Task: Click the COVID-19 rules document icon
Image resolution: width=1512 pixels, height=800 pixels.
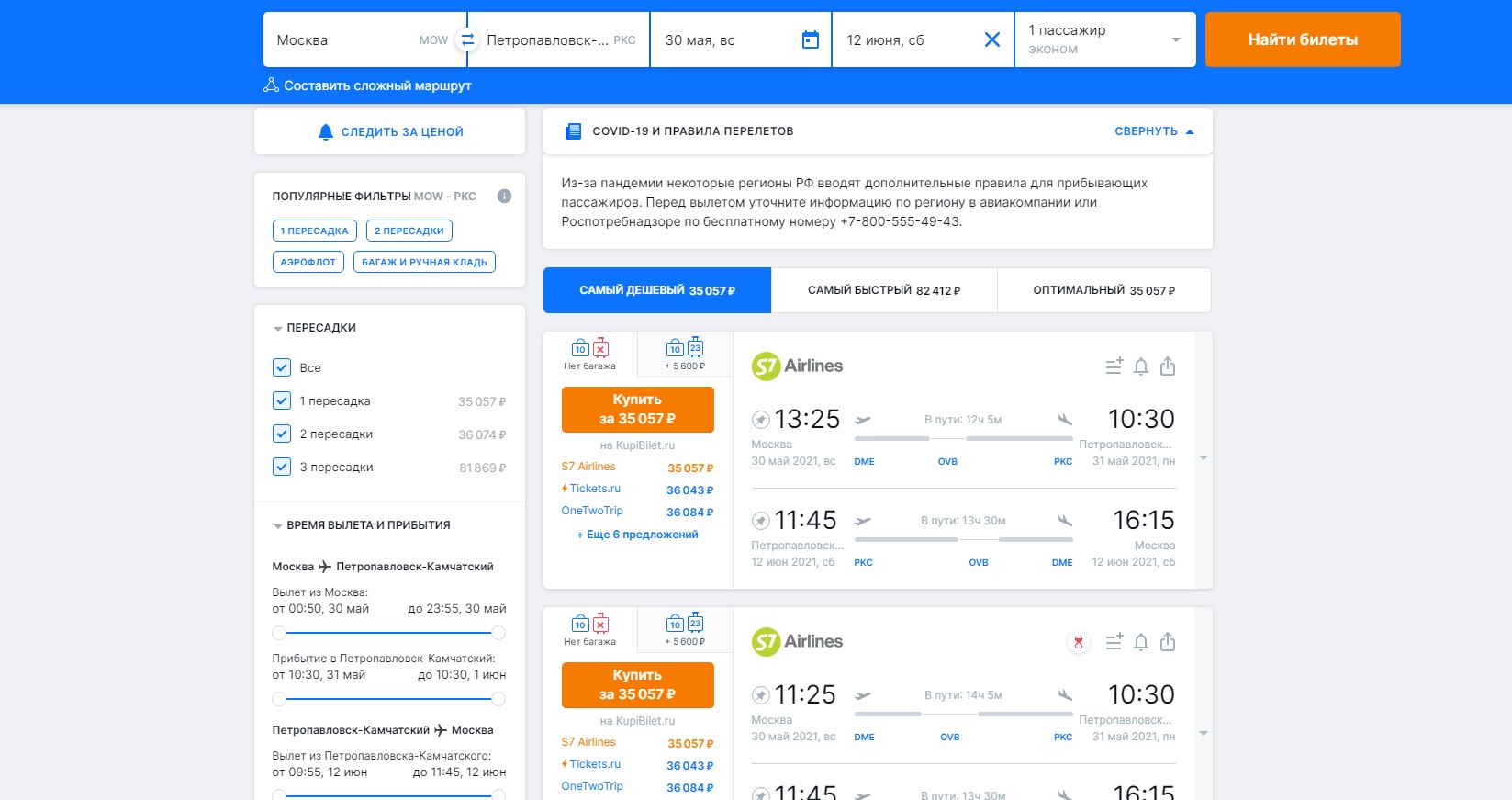Action: coord(574,131)
